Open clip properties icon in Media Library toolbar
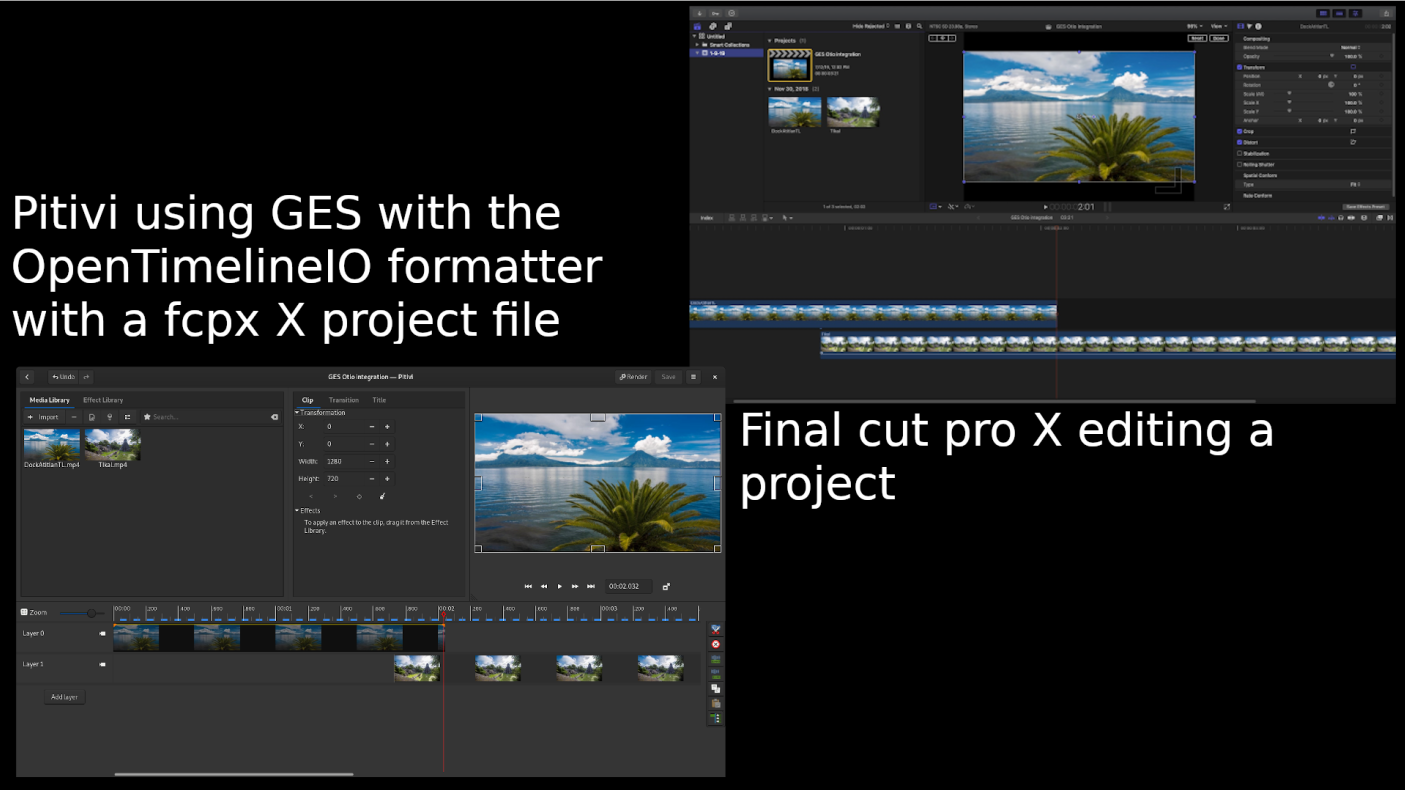 (x=92, y=417)
